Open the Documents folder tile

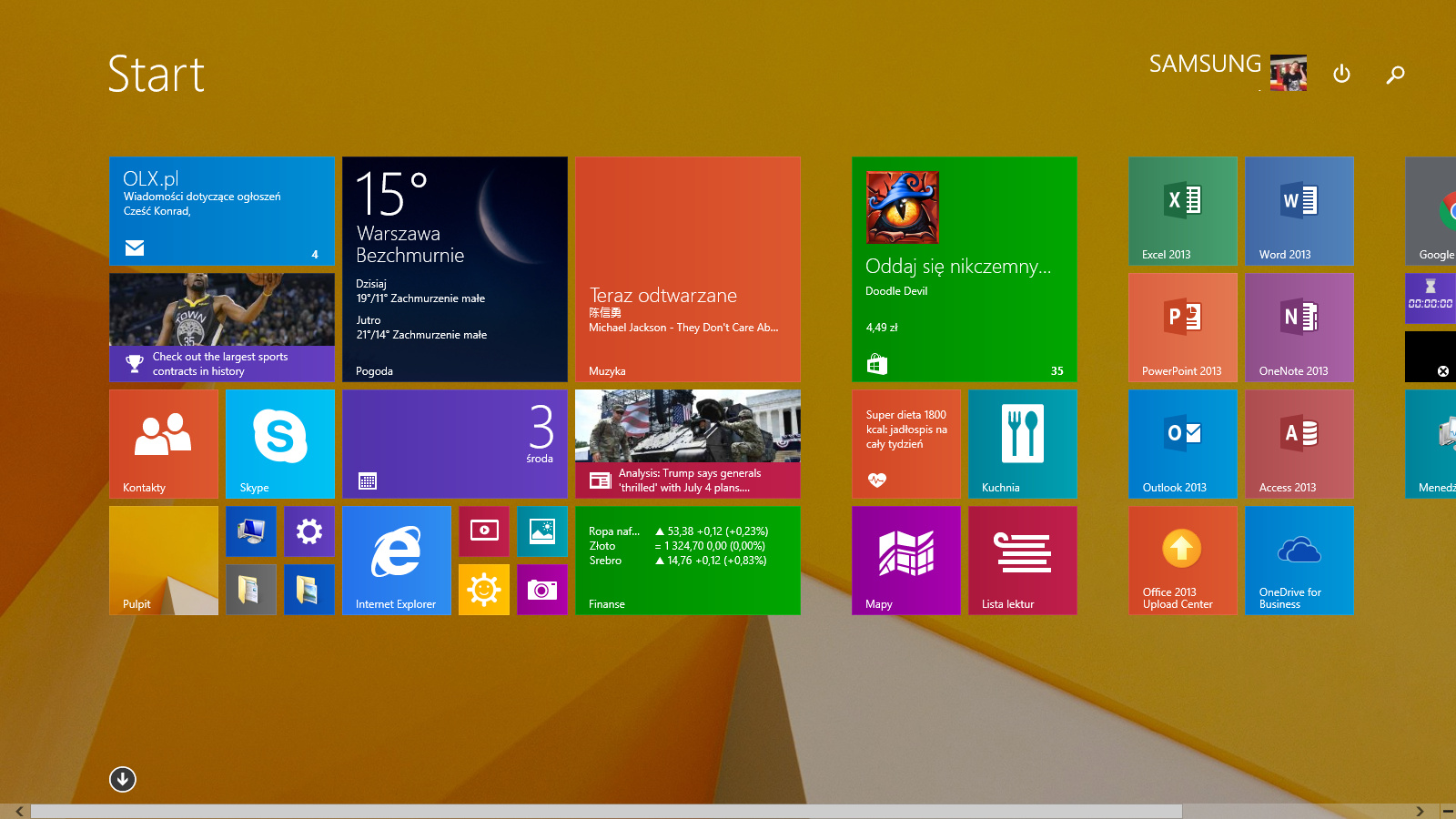coord(251,590)
